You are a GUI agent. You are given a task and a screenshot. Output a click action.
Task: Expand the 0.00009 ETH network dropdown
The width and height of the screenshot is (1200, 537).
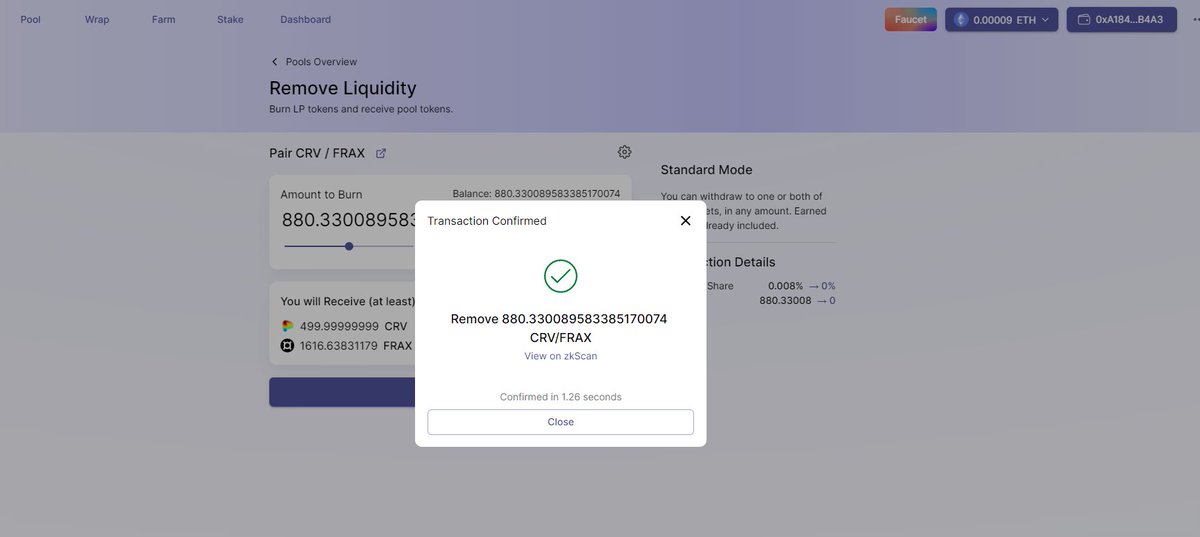(x=1001, y=19)
